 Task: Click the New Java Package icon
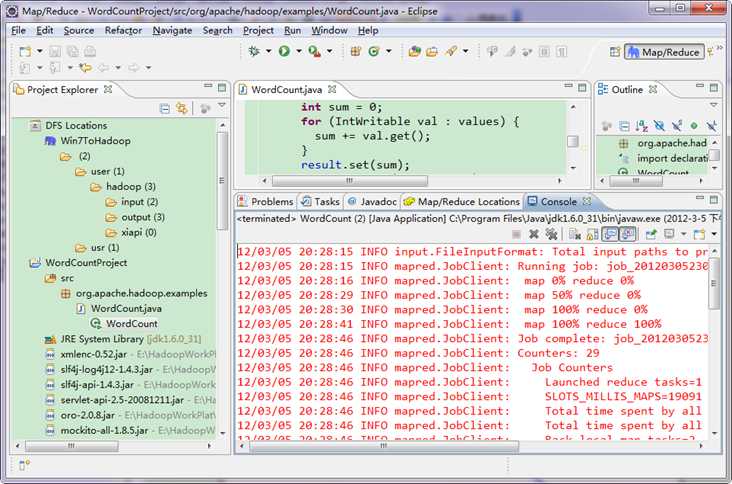pyautogui.click(x=356, y=51)
